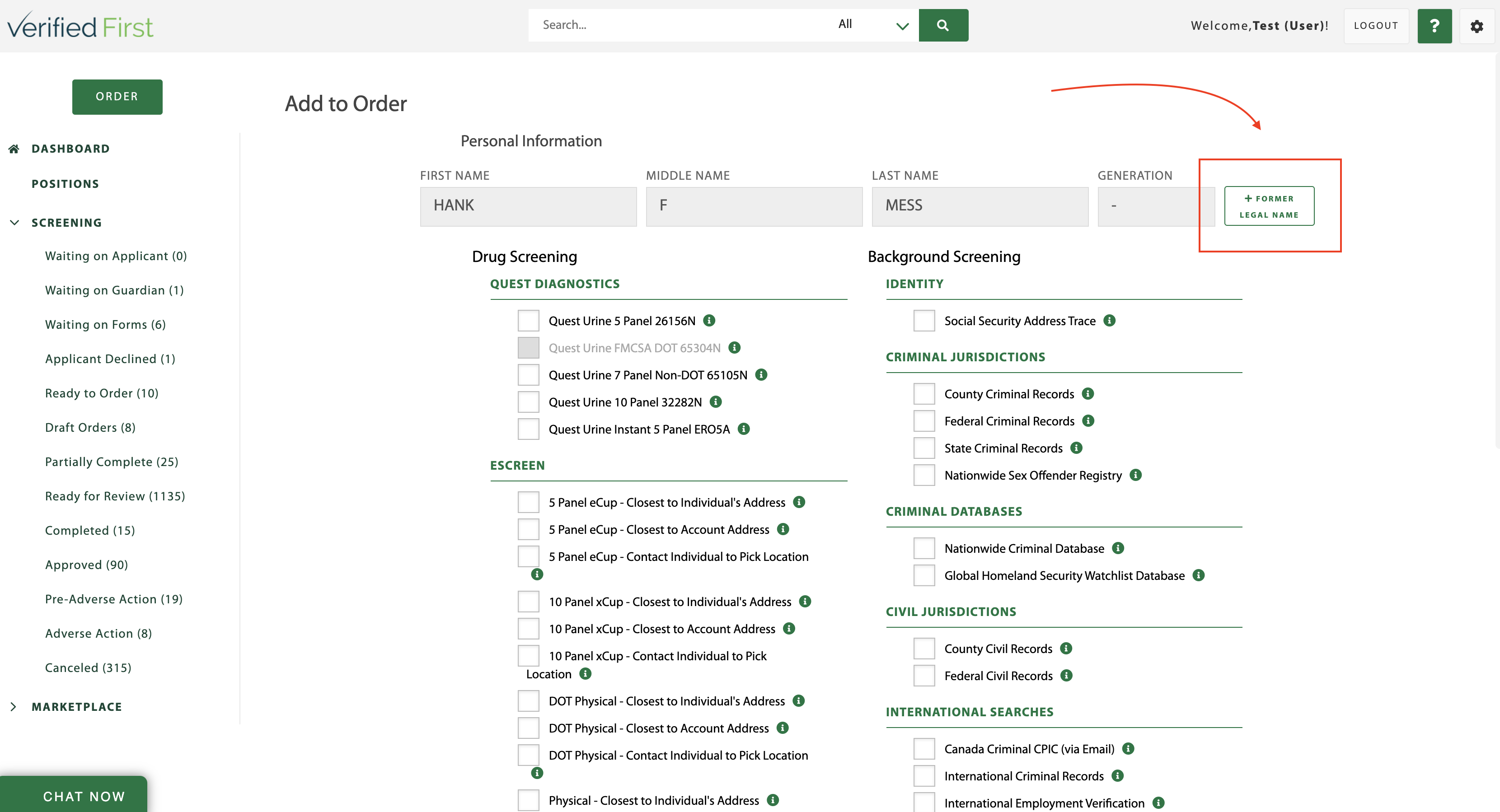This screenshot has height=812, width=1500.
Task: Open settings gear icon
Action: tap(1477, 26)
